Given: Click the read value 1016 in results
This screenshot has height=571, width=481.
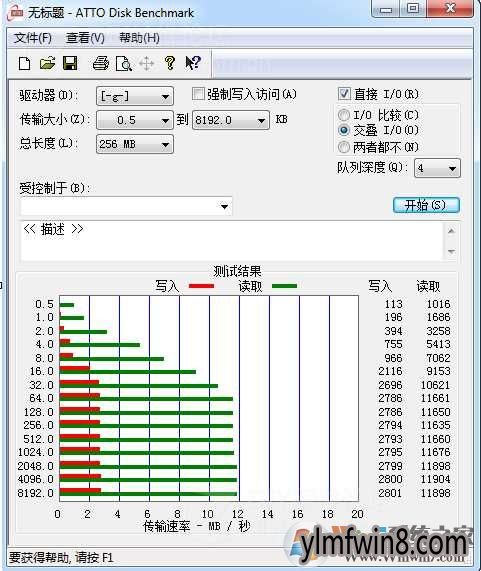Looking at the screenshot, I should (438, 304).
